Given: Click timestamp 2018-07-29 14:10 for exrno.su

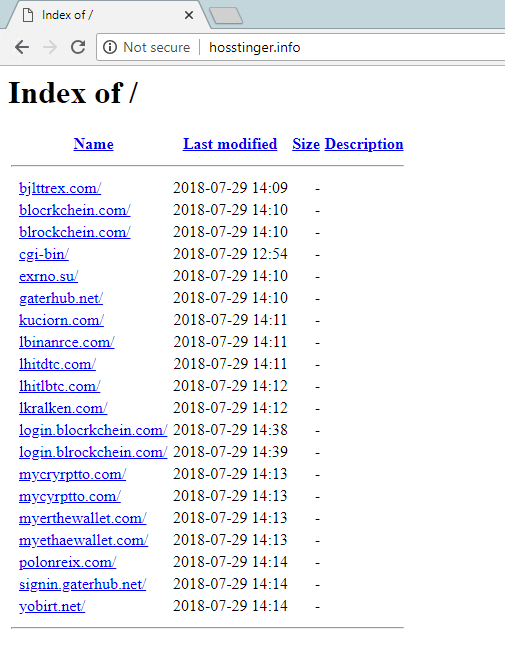Looking at the screenshot, I should point(230,276).
